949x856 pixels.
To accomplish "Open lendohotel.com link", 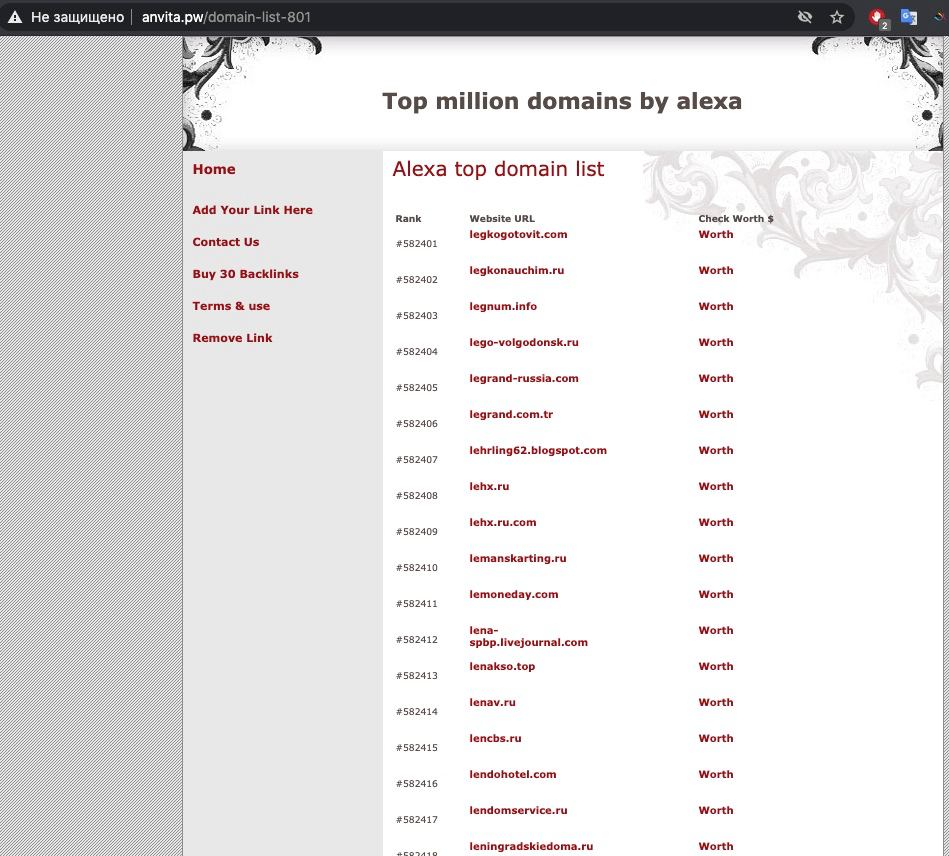I will (513, 775).
